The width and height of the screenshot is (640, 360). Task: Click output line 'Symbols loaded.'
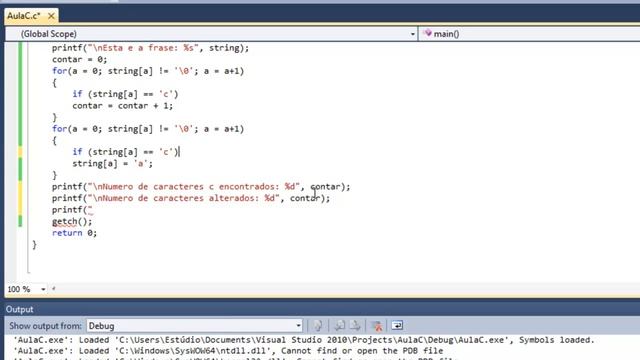[x=304, y=340]
